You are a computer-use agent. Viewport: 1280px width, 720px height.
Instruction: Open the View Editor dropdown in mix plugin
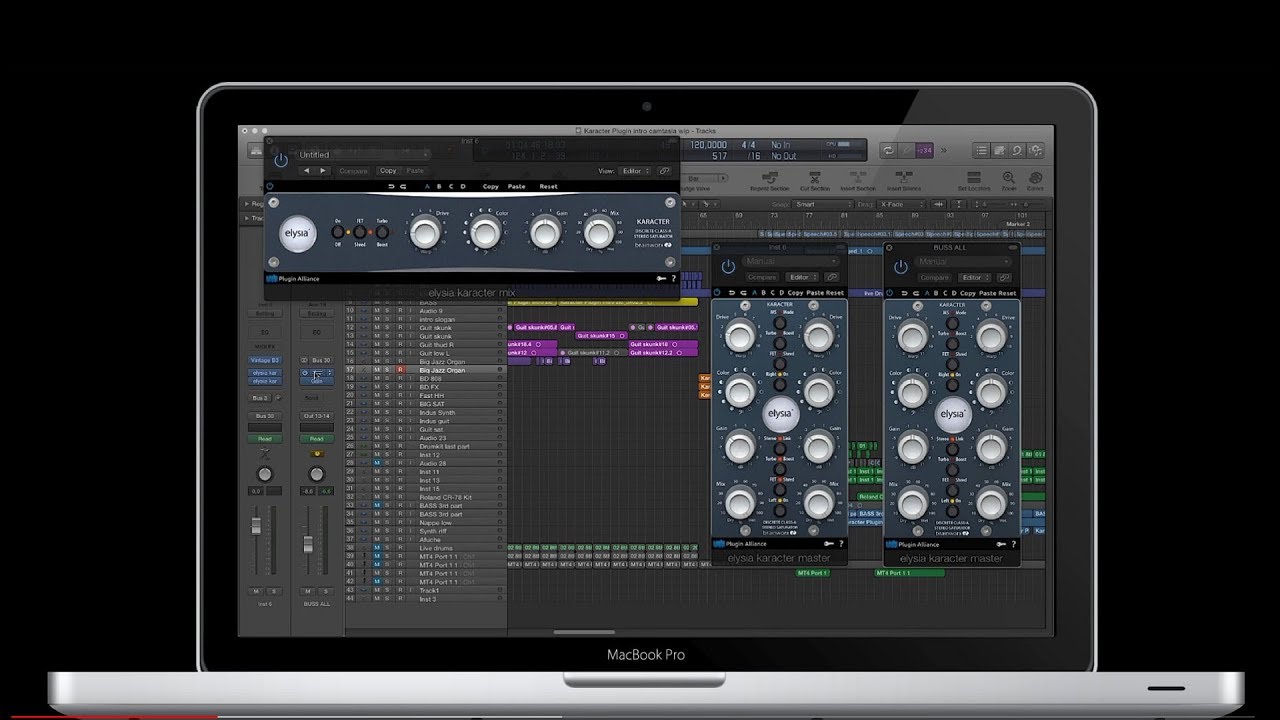(x=635, y=171)
